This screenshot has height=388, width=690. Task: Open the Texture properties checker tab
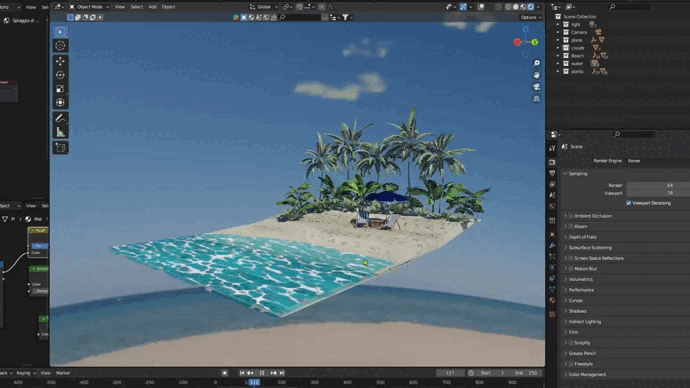coord(552,314)
